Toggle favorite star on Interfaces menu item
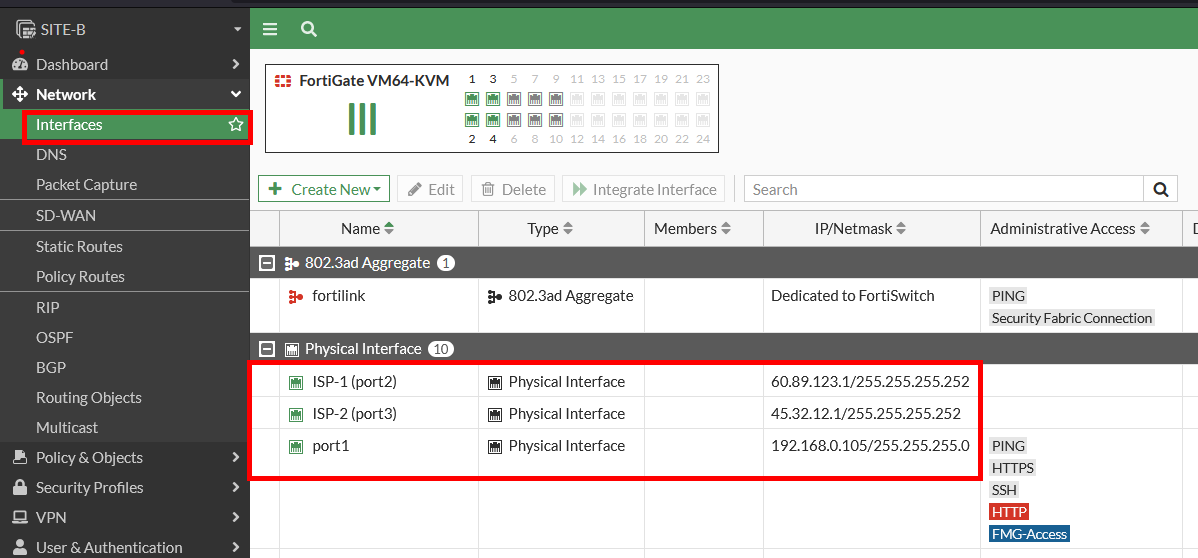 236,125
